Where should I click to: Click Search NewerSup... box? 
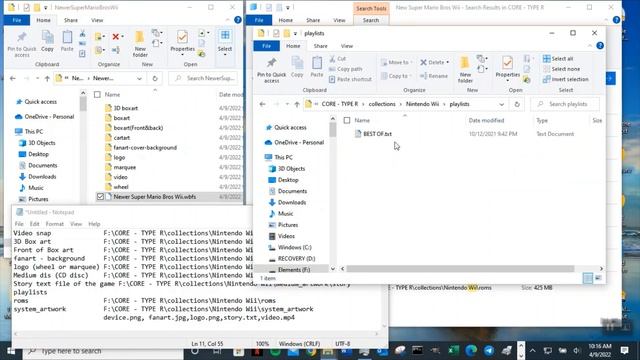[x=204, y=78]
